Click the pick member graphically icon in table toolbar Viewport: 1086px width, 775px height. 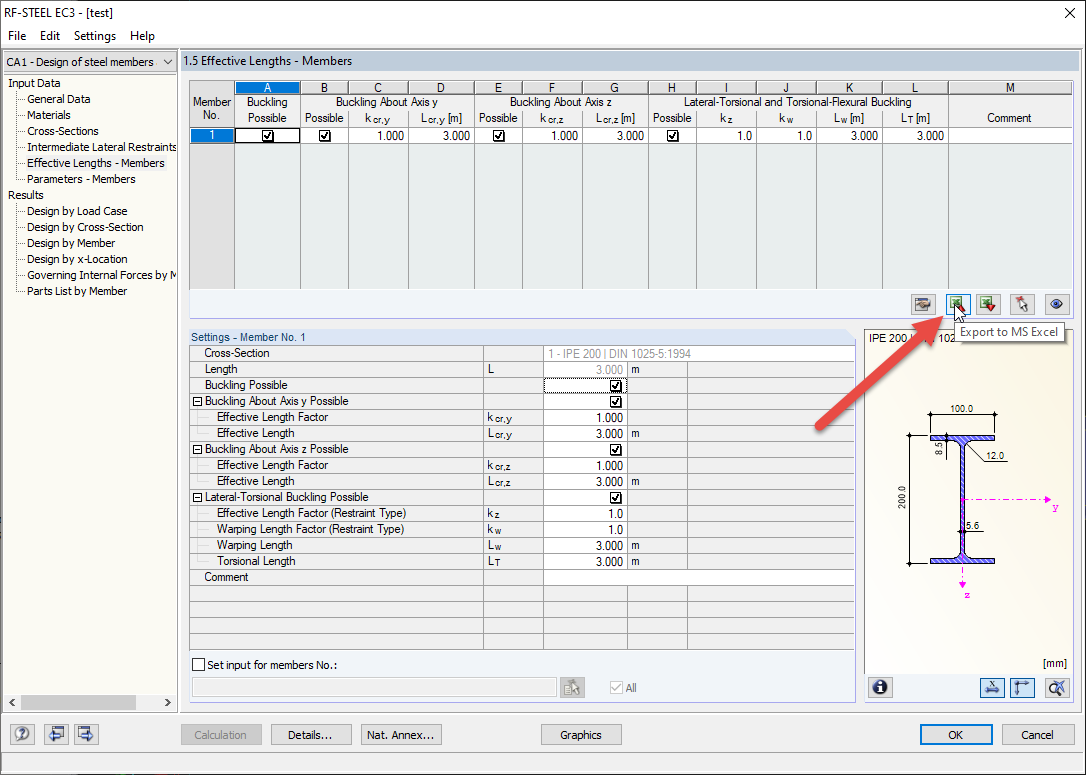tap(1022, 304)
